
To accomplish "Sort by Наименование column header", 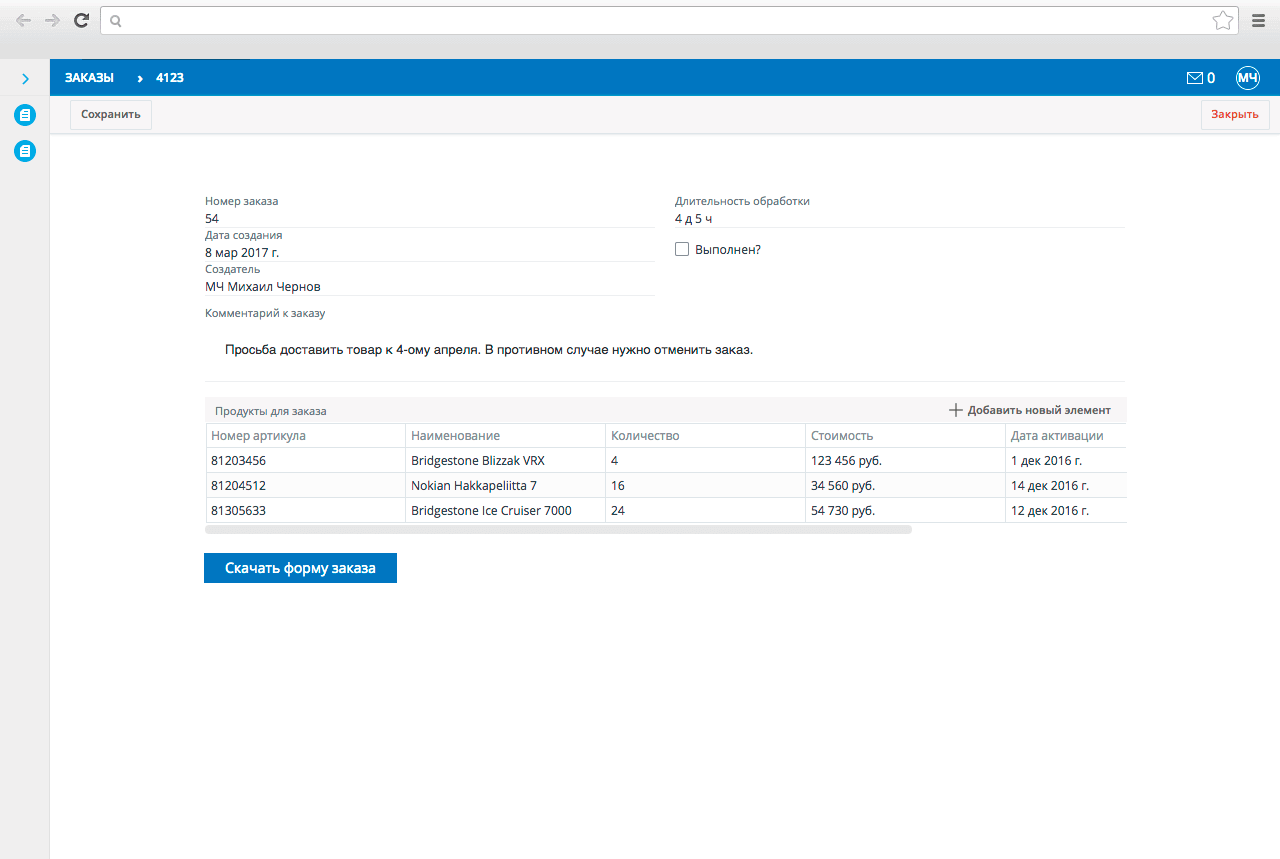I will [506, 436].
